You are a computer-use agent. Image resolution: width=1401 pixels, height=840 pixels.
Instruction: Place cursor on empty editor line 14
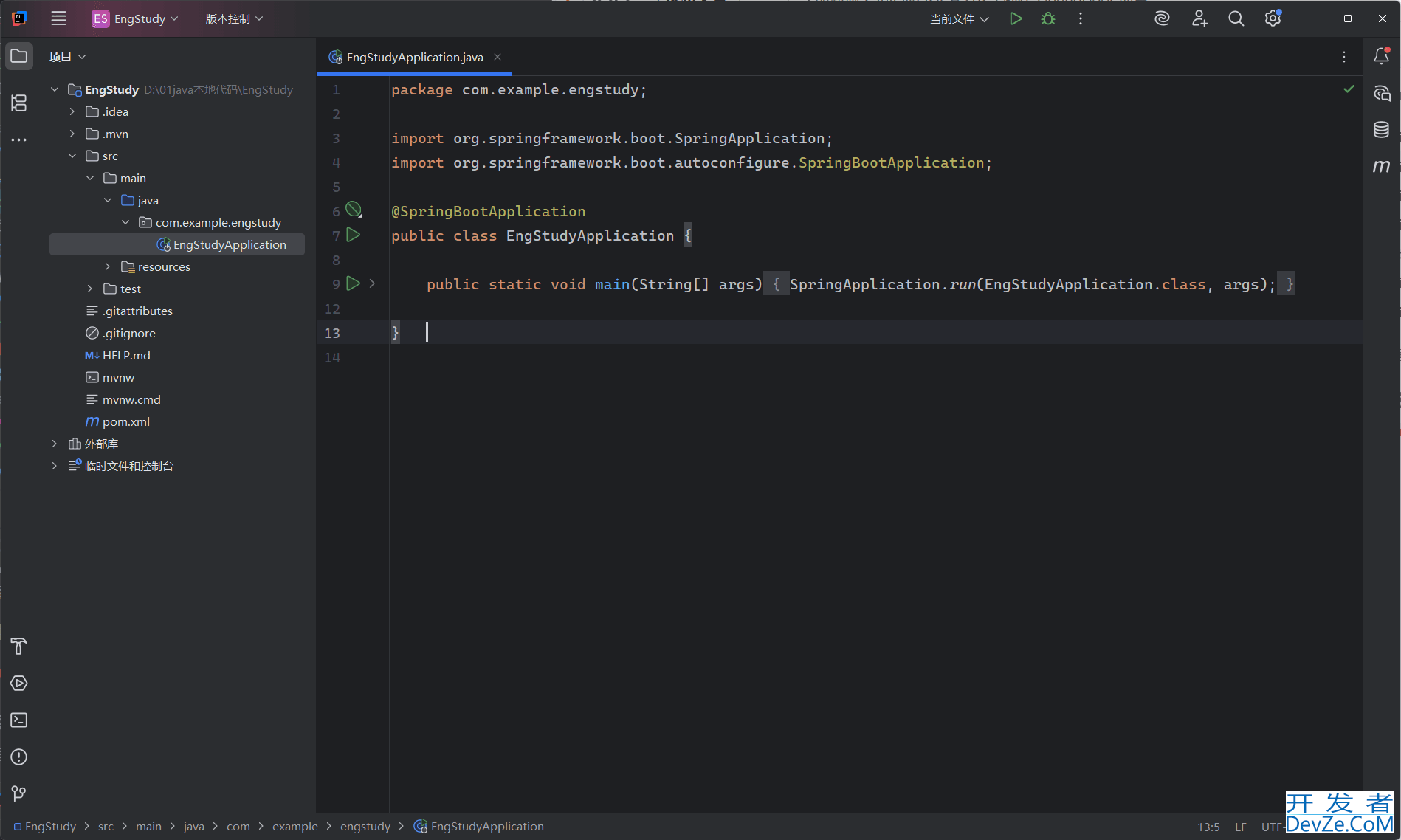[875, 357]
